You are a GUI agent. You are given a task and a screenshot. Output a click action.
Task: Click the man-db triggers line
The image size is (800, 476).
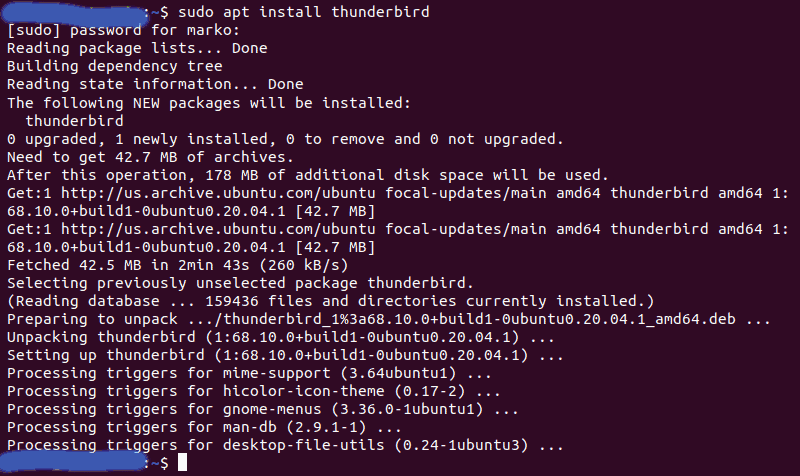204,427
